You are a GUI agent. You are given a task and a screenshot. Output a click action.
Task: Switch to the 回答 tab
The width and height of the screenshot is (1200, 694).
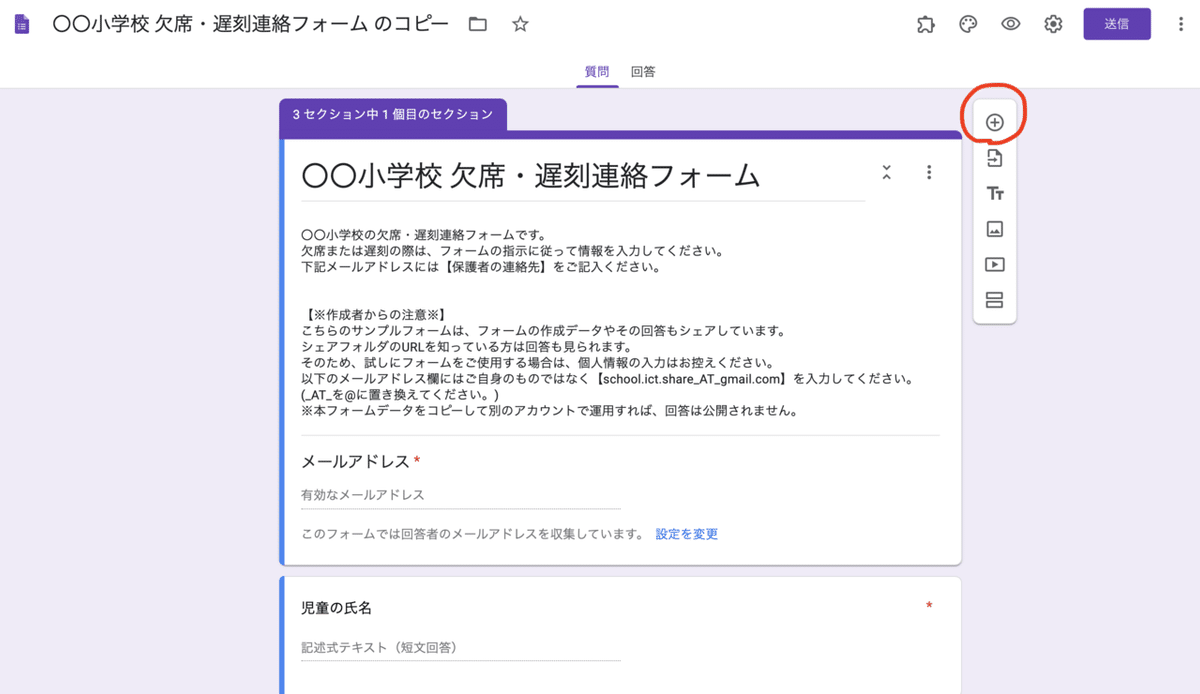(642, 71)
